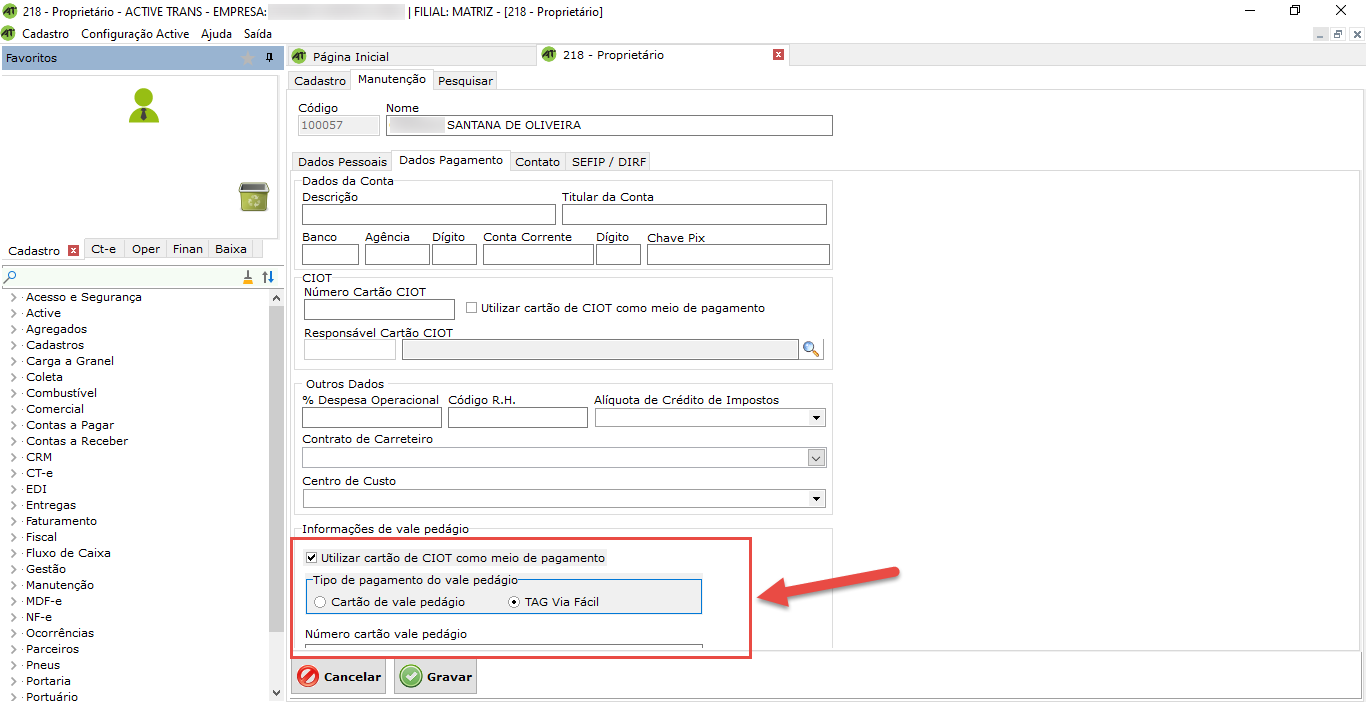
Task: Click the green recycle bin icon
Action: pyautogui.click(x=254, y=196)
